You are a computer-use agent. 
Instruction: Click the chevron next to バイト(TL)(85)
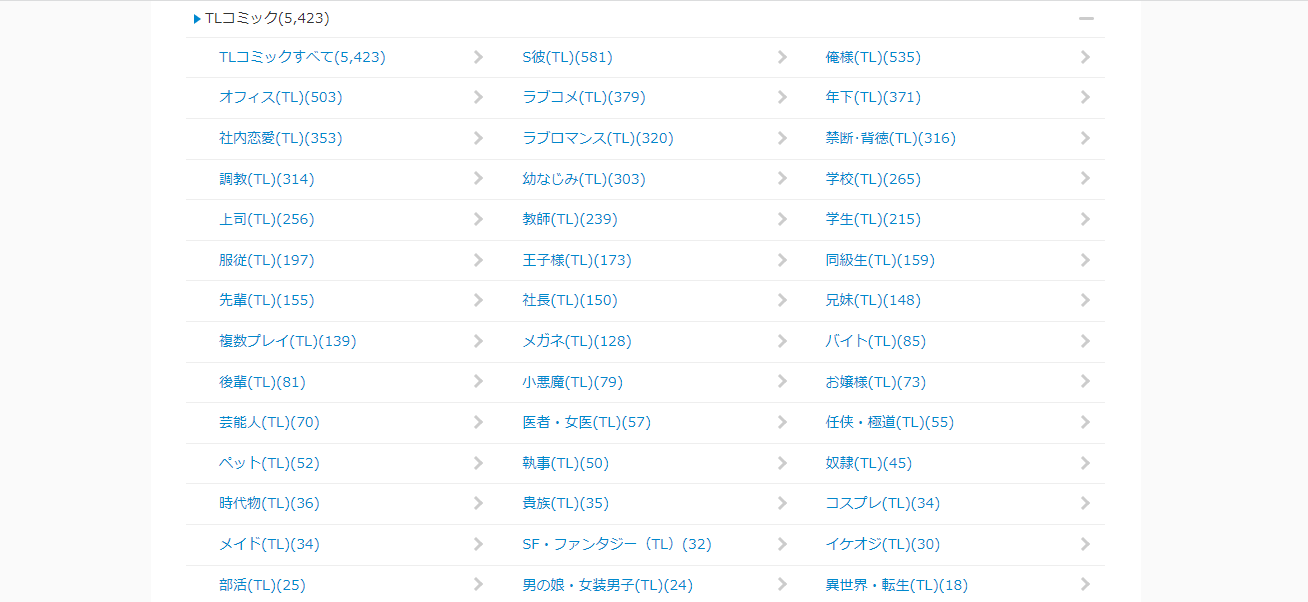(1085, 341)
